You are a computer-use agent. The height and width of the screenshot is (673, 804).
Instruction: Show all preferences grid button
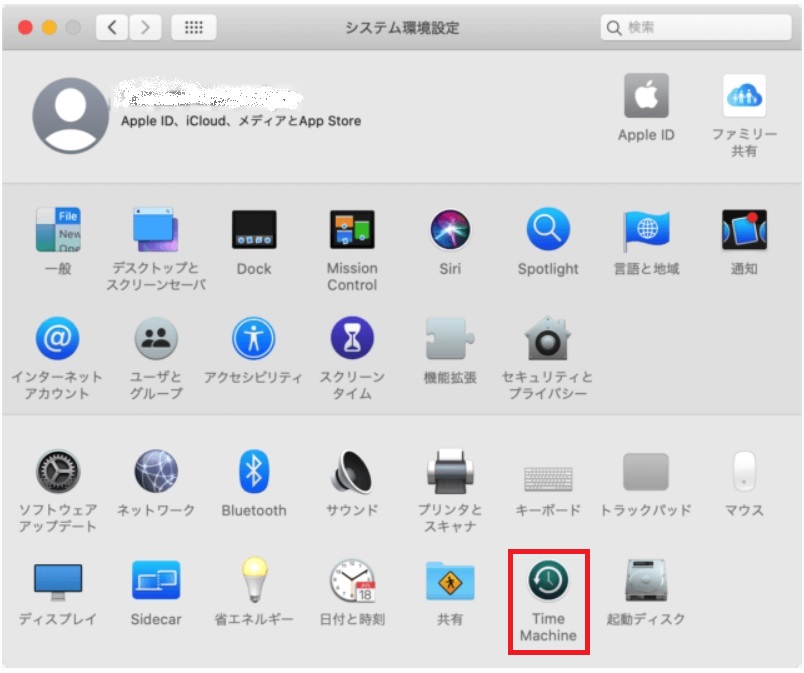(193, 27)
